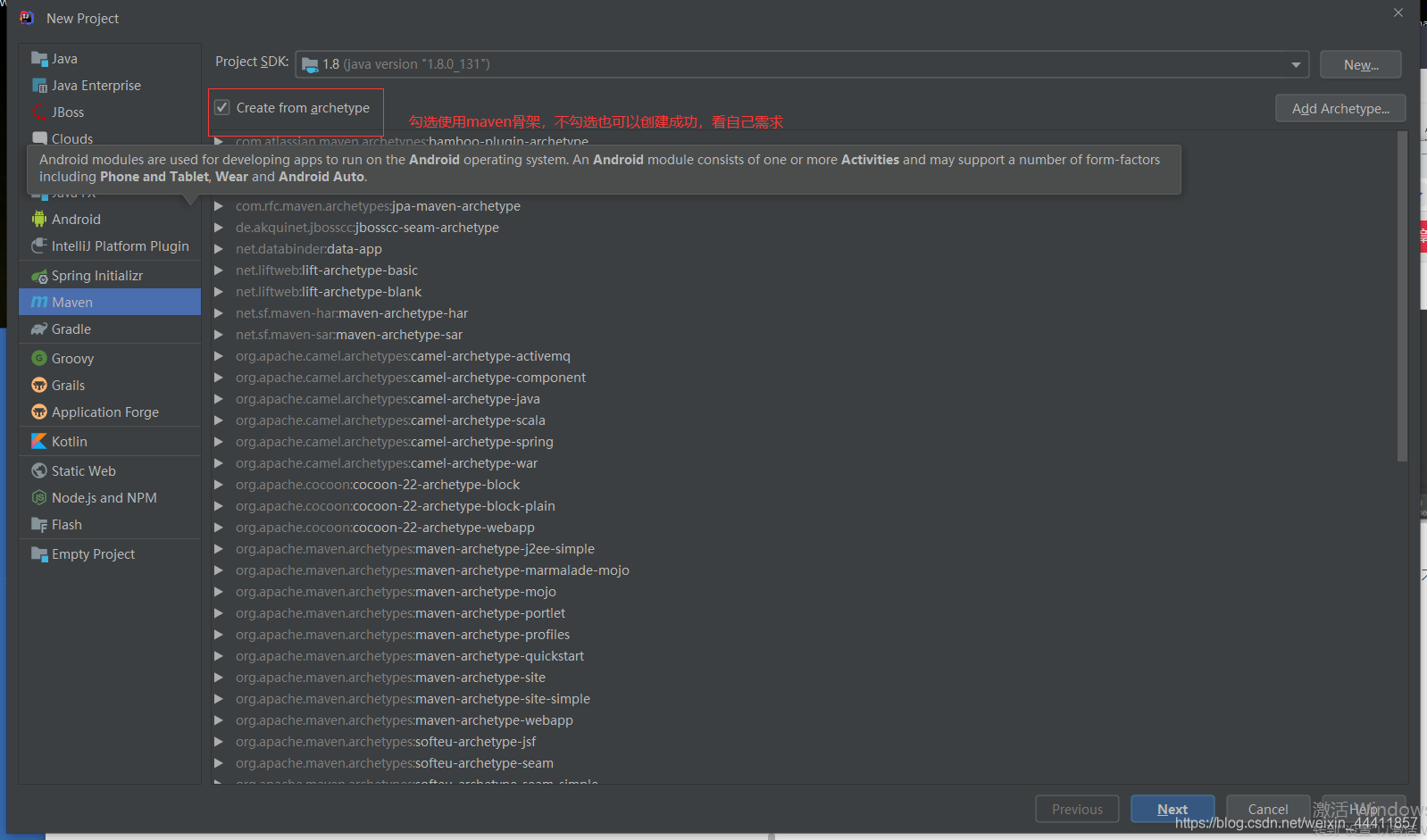The height and width of the screenshot is (840, 1427).
Task: Click the Gradle elephant icon
Action: (39, 329)
